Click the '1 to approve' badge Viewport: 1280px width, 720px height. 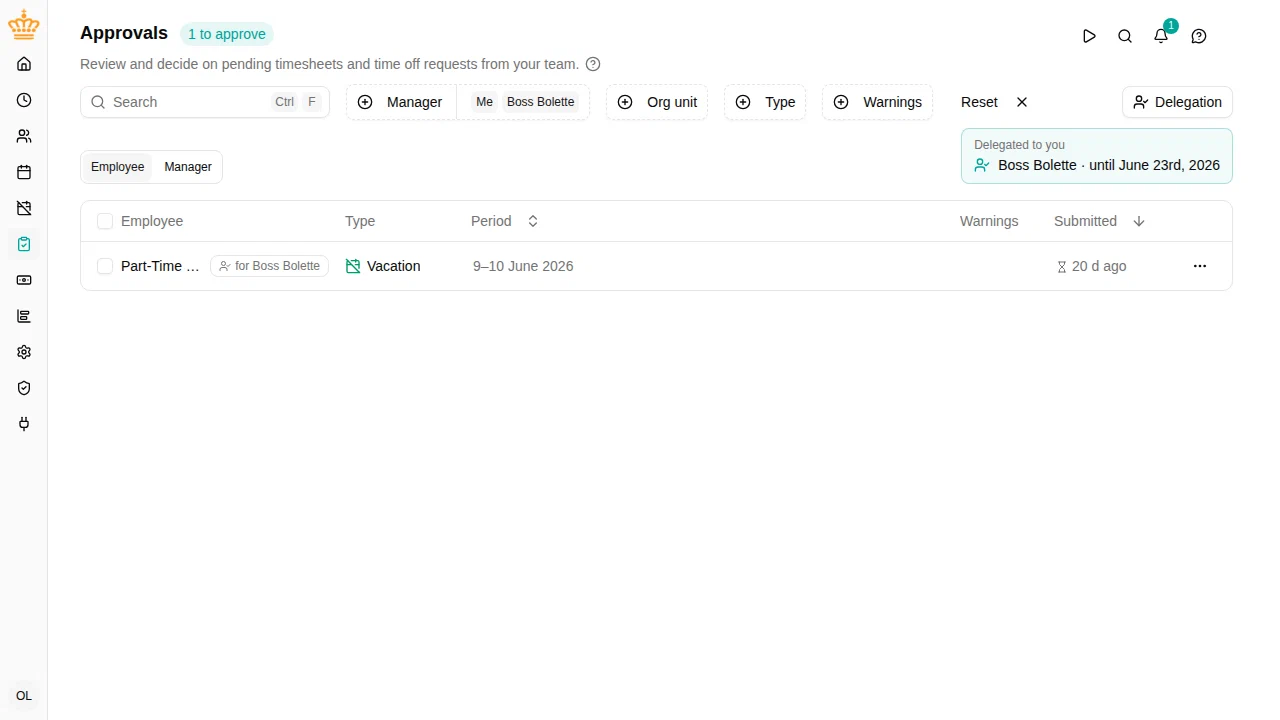pyautogui.click(x=227, y=34)
